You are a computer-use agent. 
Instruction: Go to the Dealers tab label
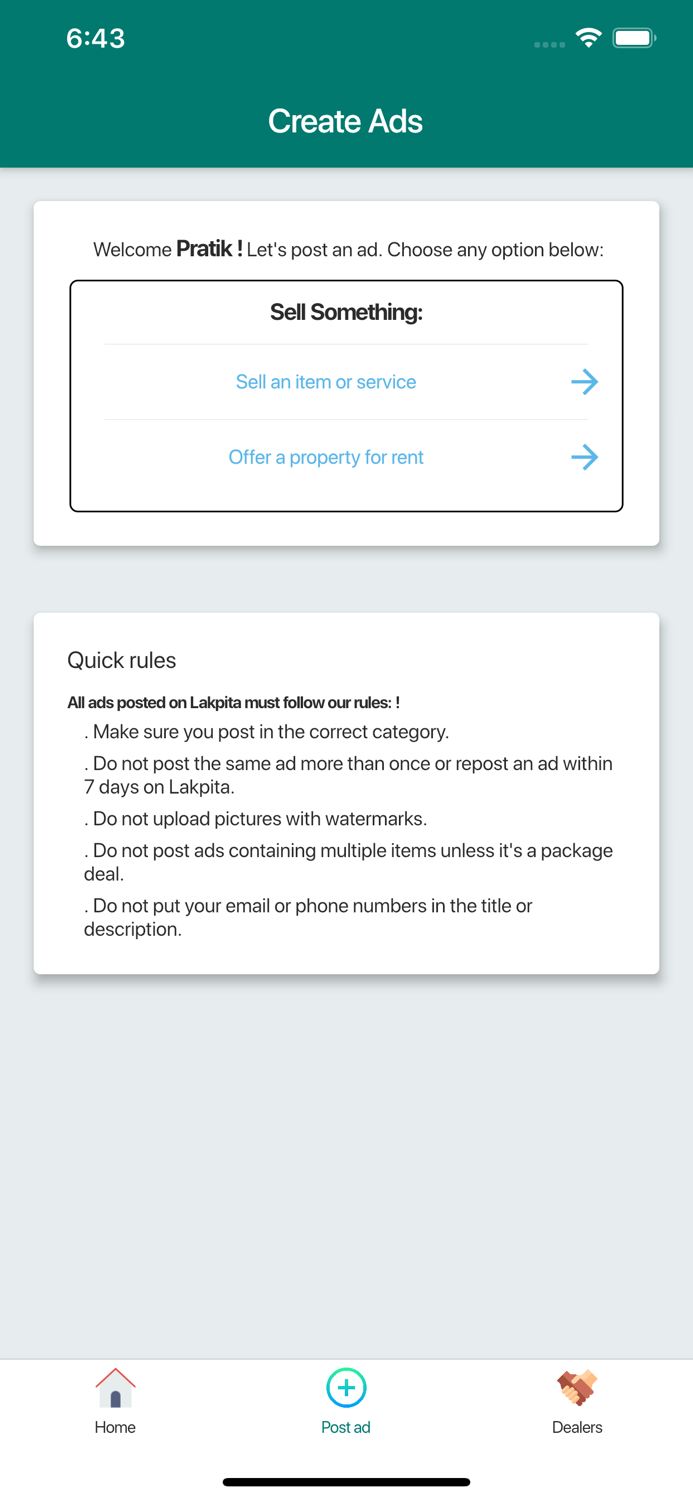577,1427
